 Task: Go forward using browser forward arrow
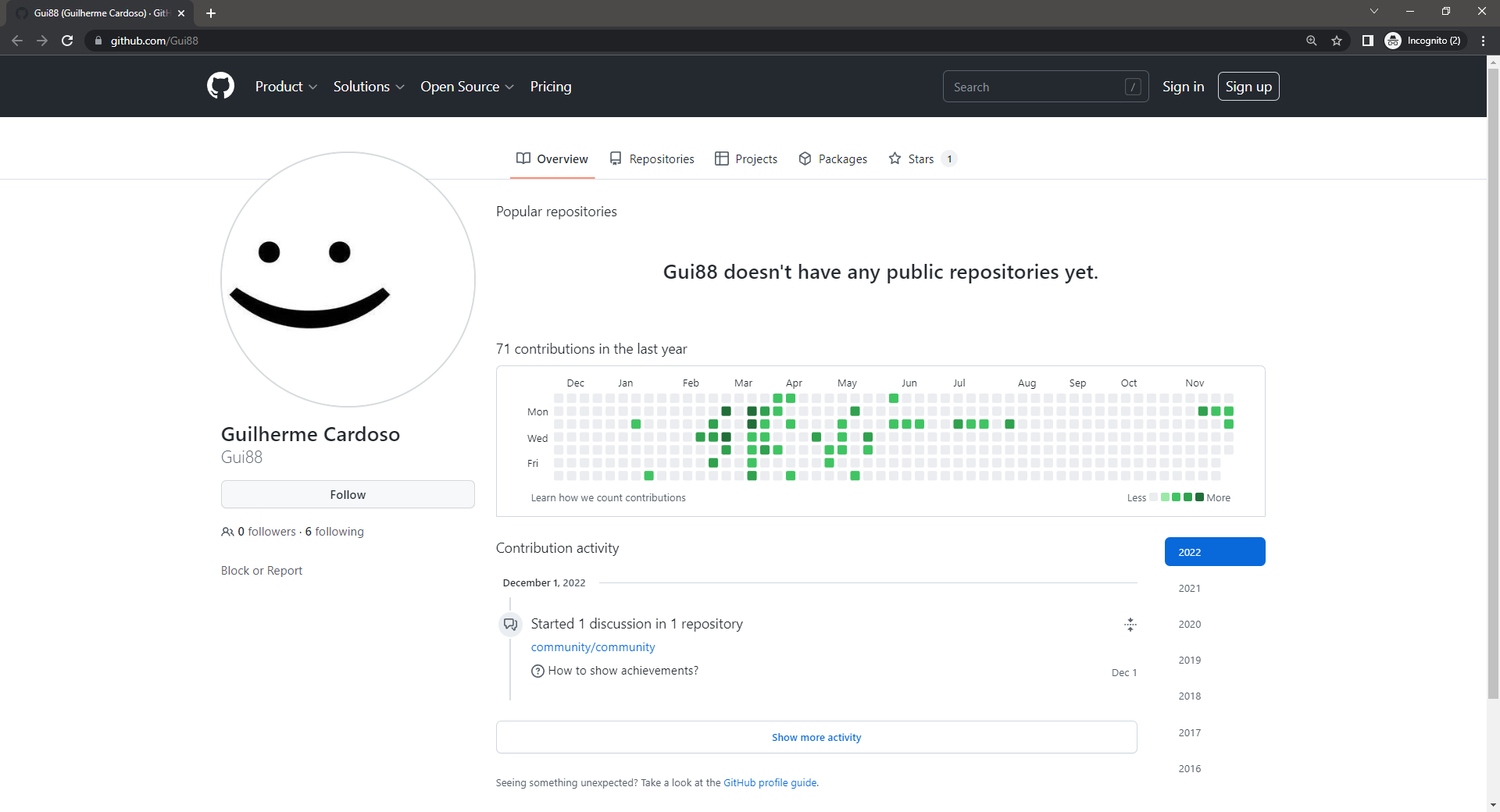point(42,41)
